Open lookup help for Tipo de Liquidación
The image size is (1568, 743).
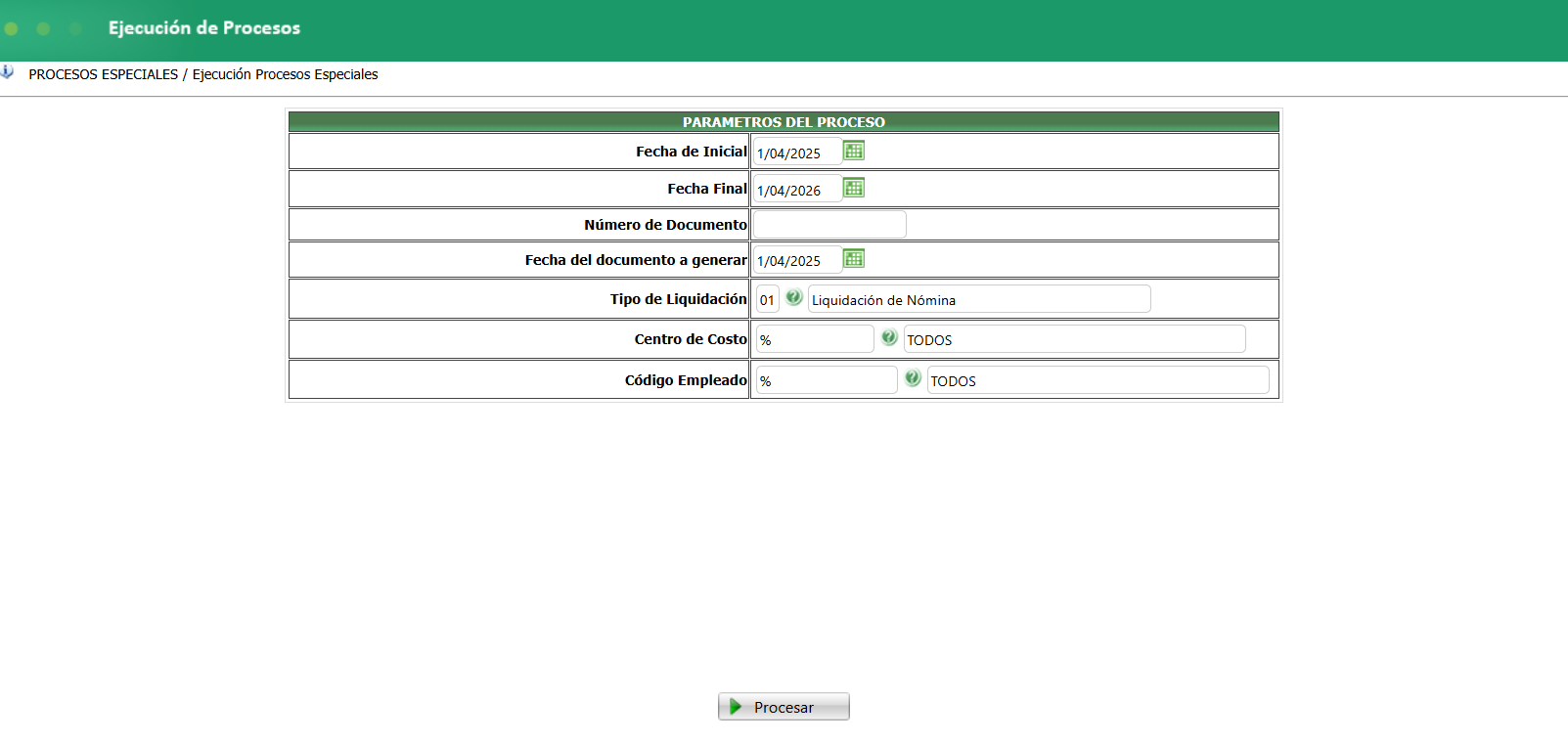point(794,297)
